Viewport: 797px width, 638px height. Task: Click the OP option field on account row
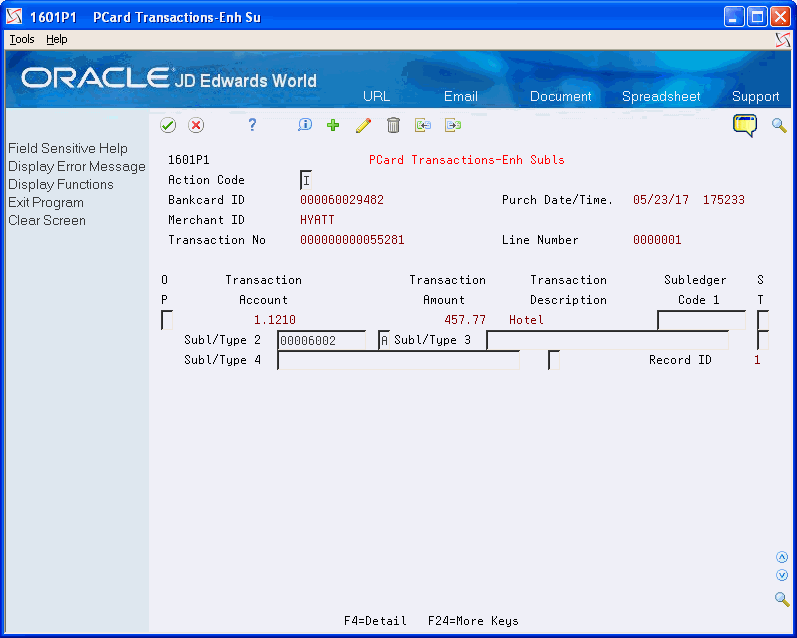pos(167,320)
